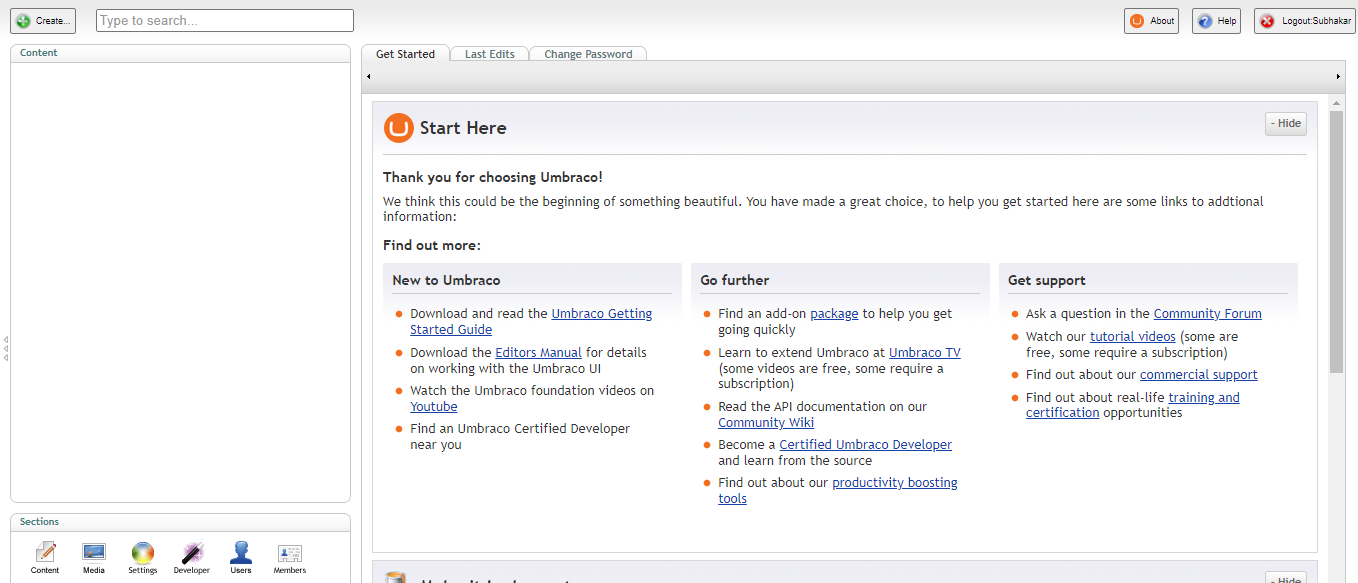This screenshot has width=1358, height=583.
Task: Open the Umbraco TV link
Action: click(924, 352)
